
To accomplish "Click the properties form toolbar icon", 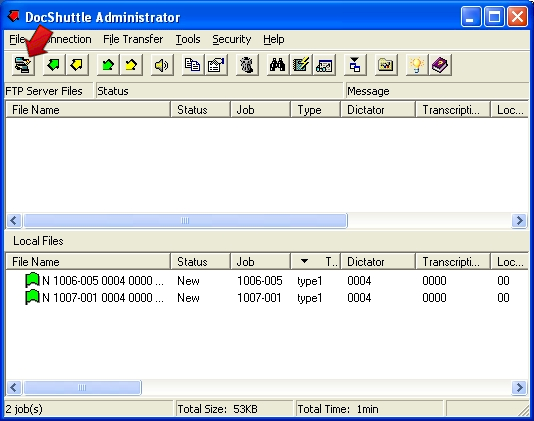I will click(216, 65).
